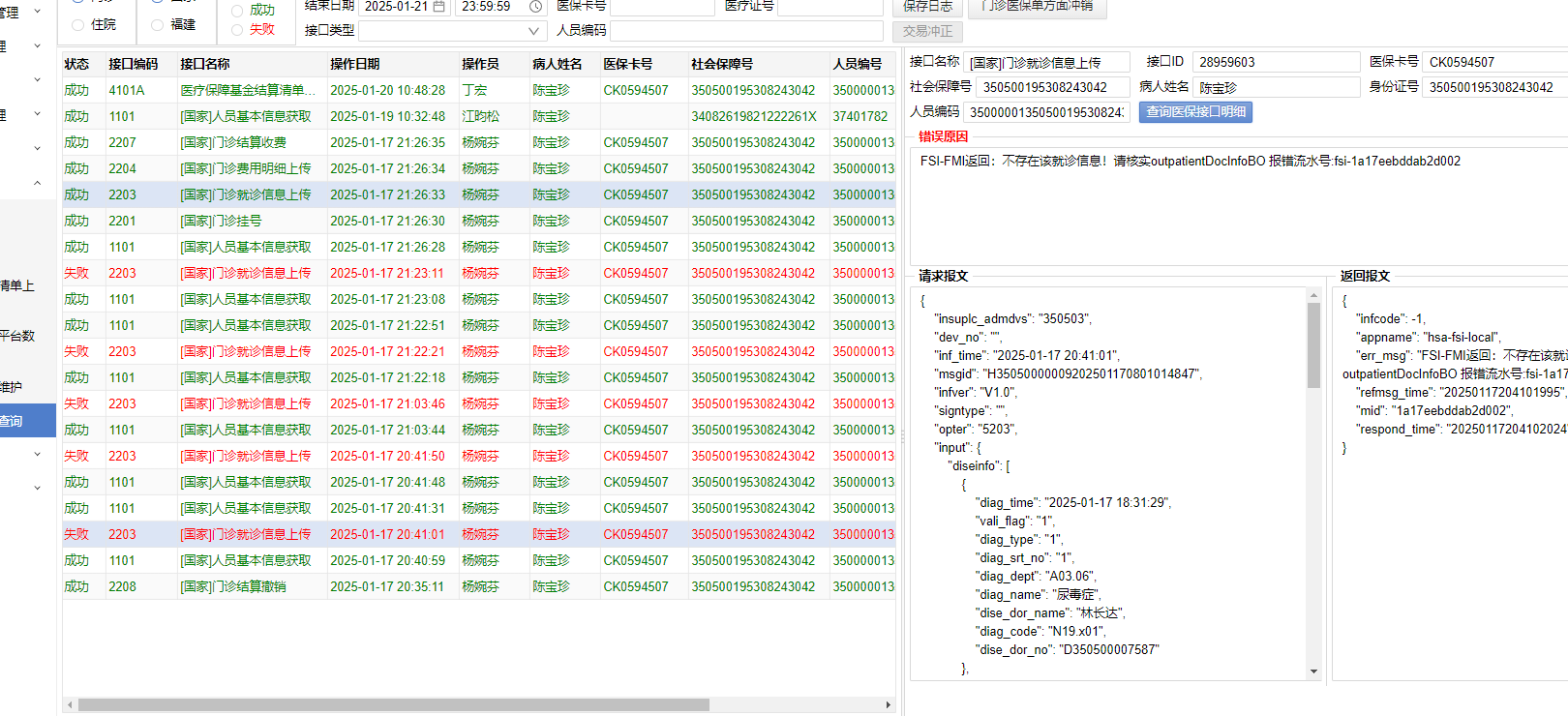Open the clock picker beside 23:59:59

[x=536, y=7]
